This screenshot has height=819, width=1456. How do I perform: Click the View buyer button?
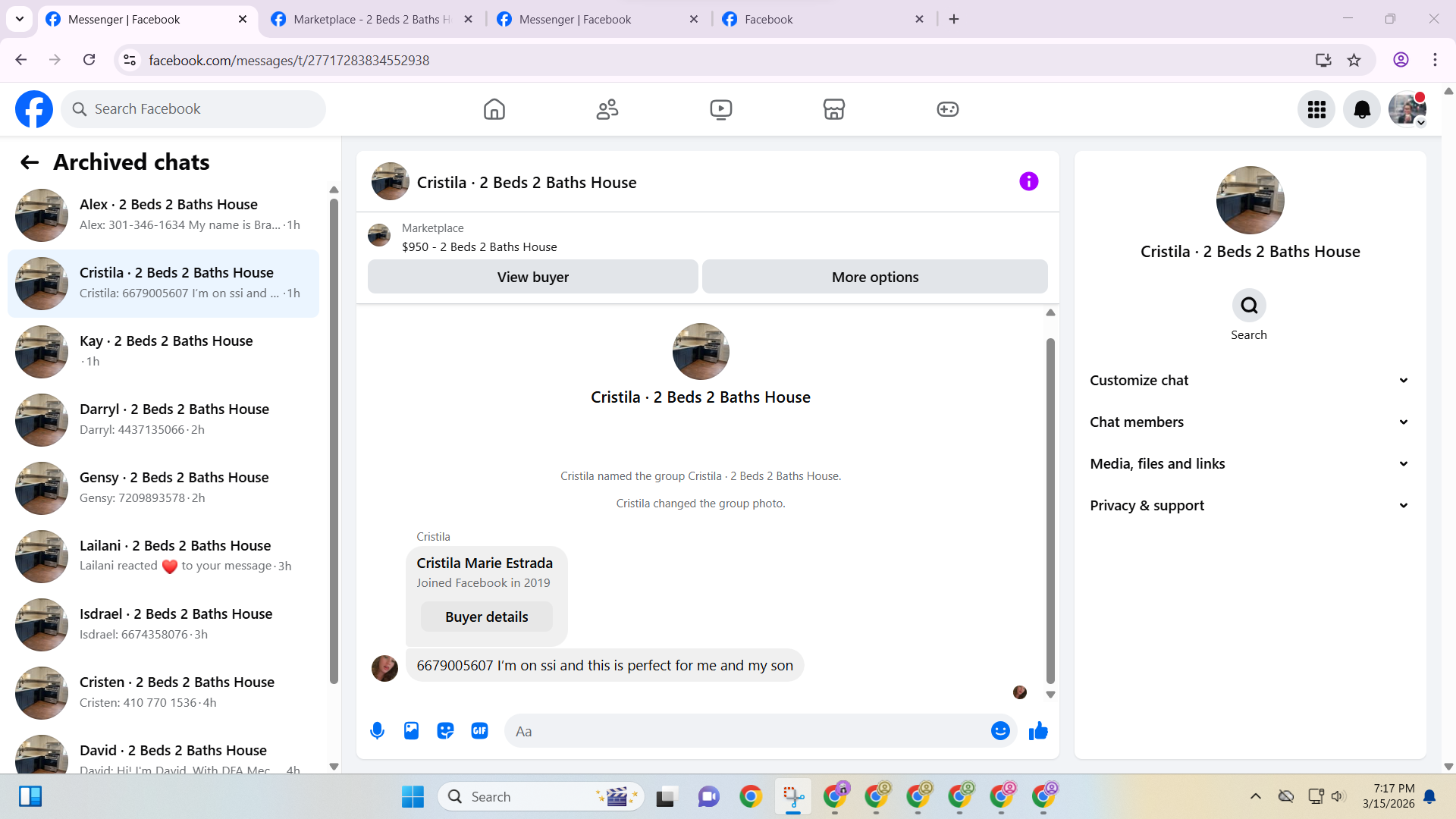coord(533,277)
